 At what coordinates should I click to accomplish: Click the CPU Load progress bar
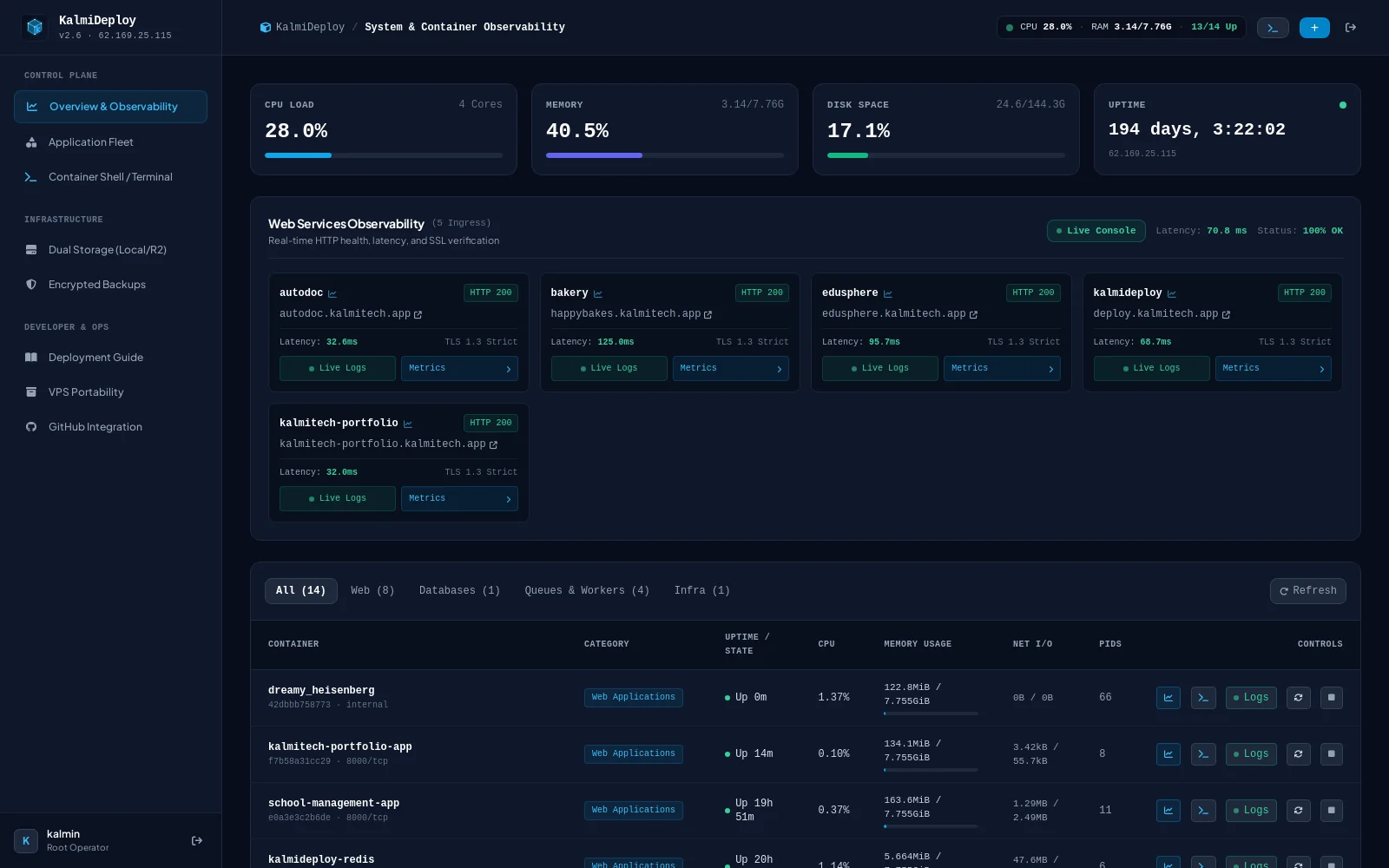click(x=384, y=155)
